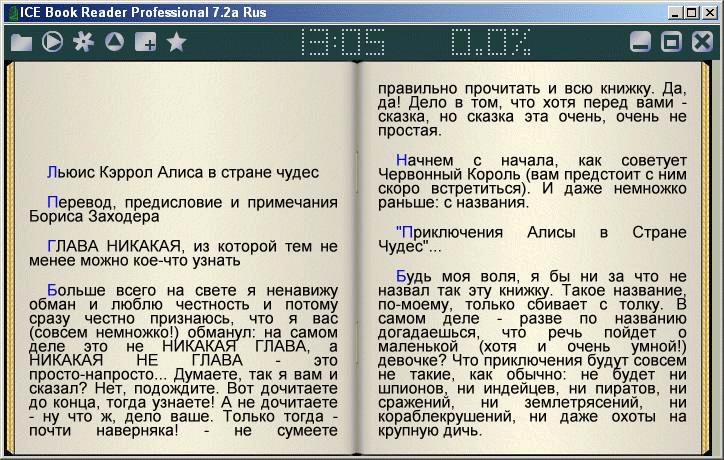Image resolution: width=724 pixels, height=460 pixels.
Task: Click the text "Червонный Король"
Action: tap(449, 175)
